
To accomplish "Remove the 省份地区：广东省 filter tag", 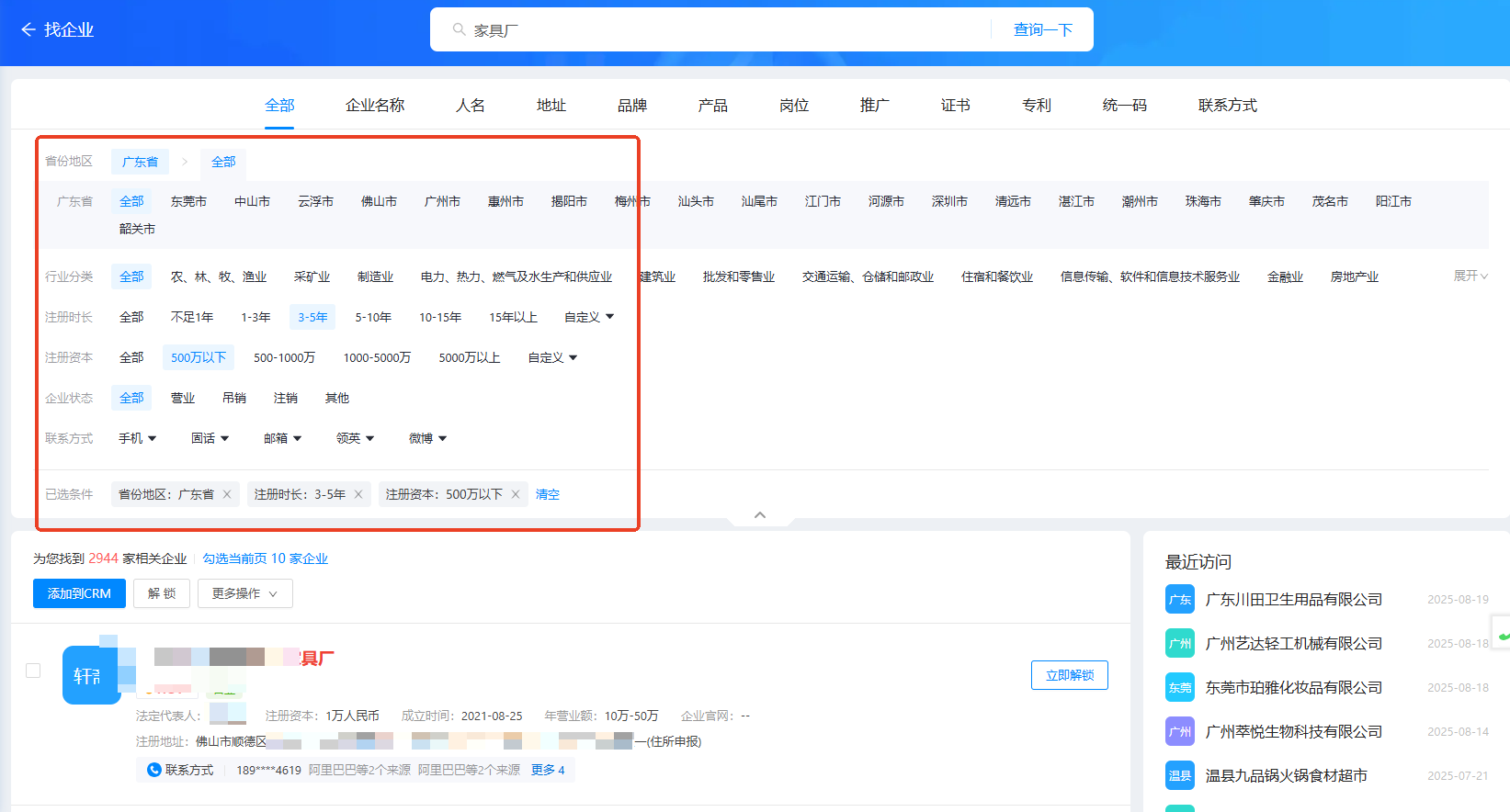I will point(227,494).
